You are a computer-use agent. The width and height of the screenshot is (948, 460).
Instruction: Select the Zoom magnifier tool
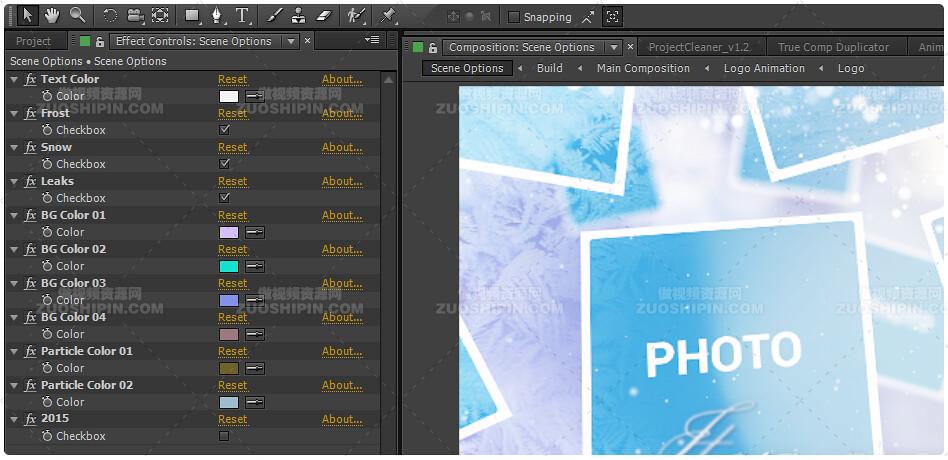point(77,15)
